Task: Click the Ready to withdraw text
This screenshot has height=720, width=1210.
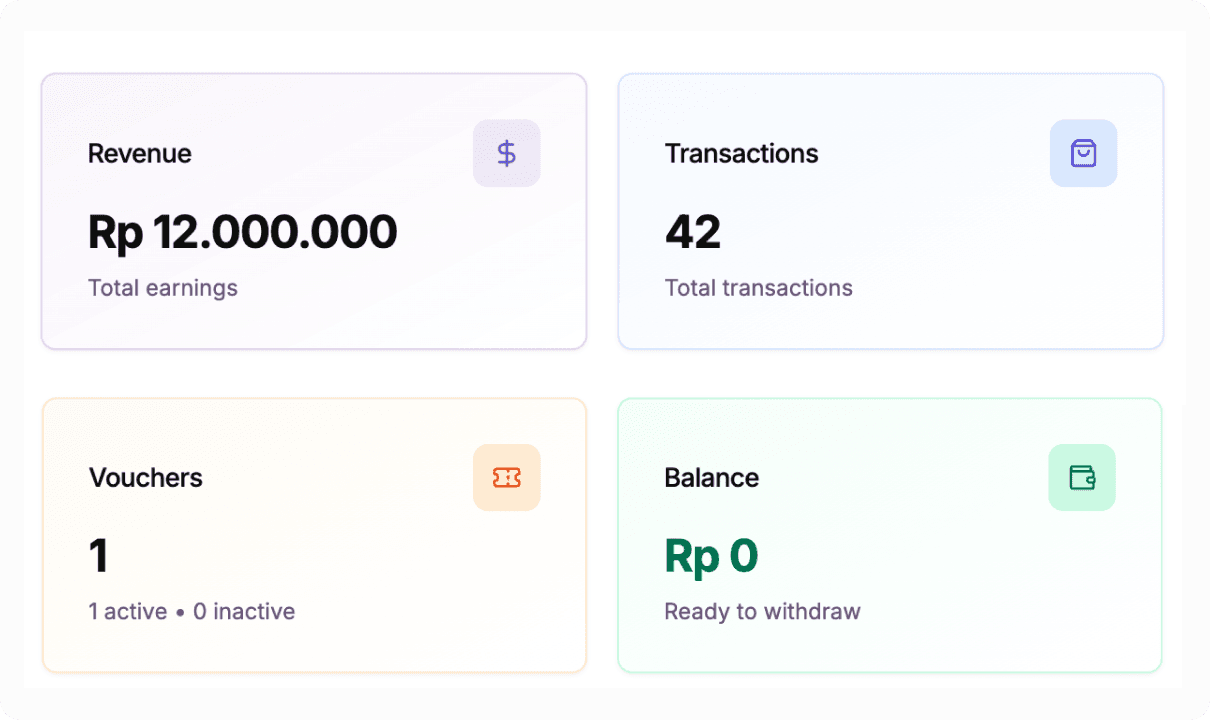Action: tap(762, 611)
